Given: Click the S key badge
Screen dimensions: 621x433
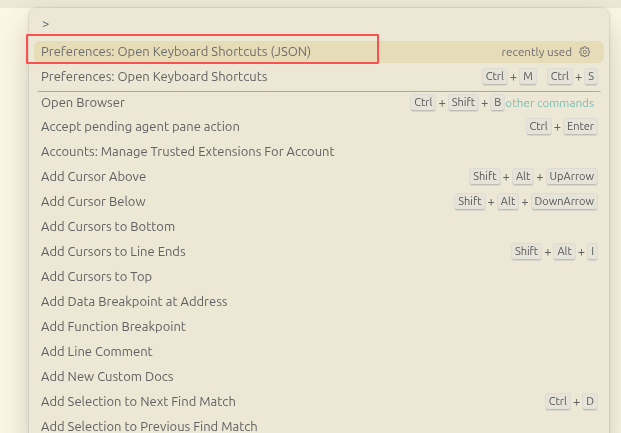Looking at the screenshot, I should coord(591,76).
